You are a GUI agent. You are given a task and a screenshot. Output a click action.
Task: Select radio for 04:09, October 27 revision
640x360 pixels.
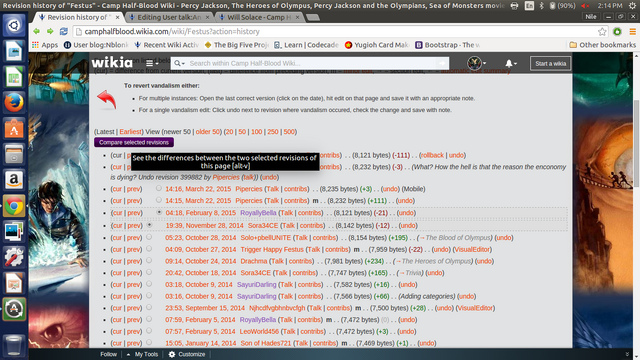click(149, 249)
